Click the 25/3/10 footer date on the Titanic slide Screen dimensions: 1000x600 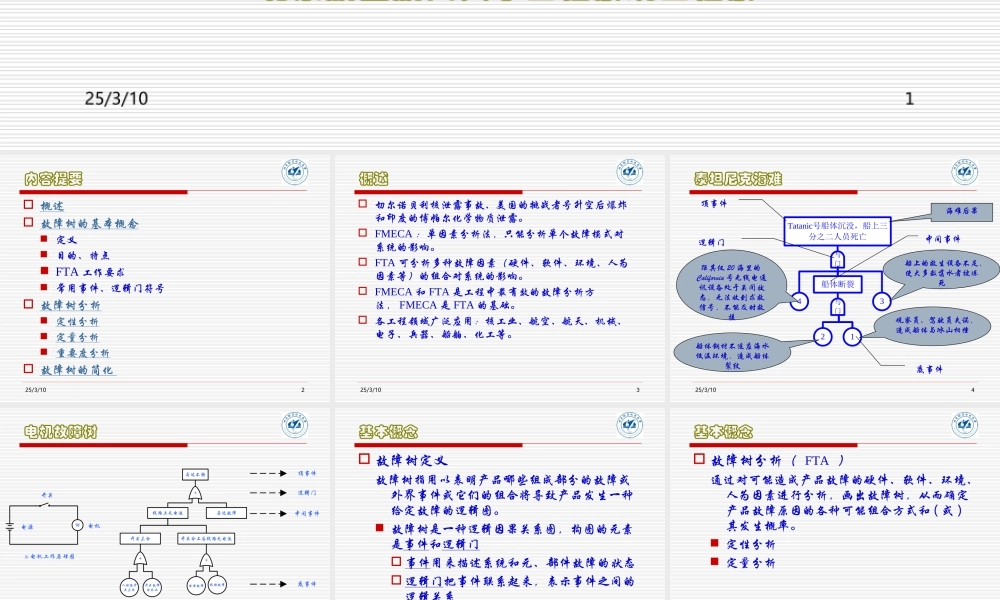pos(705,390)
